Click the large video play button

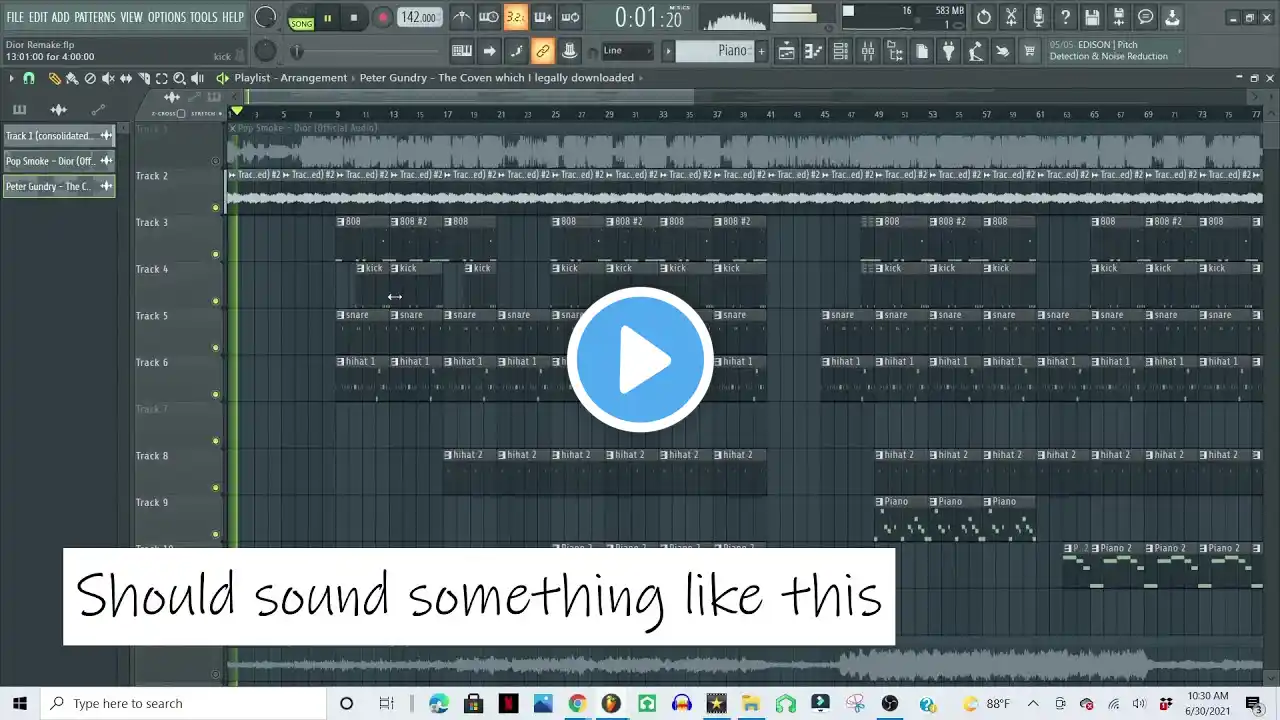tap(640, 360)
